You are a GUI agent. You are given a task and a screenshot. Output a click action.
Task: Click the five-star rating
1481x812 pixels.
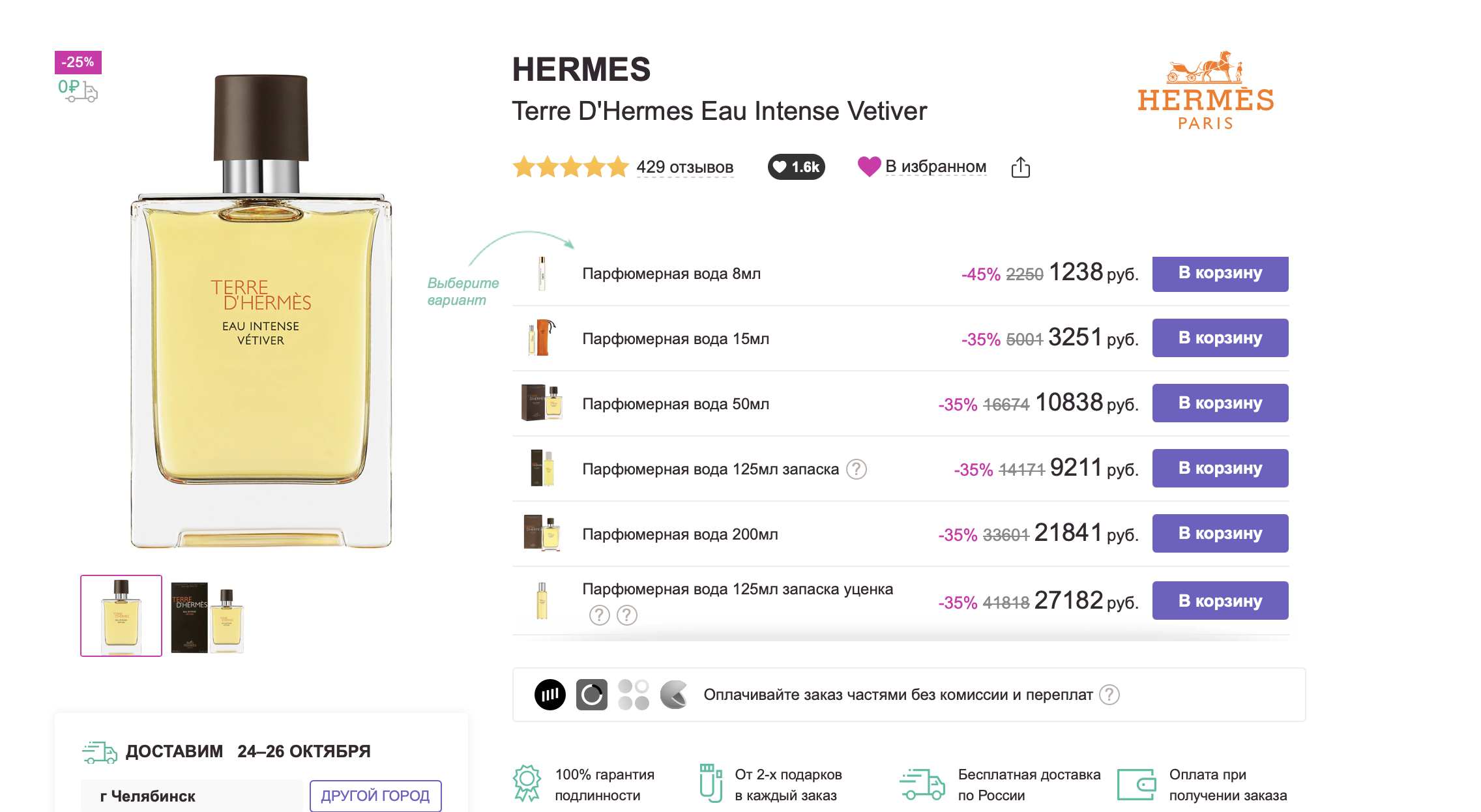(x=570, y=167)
